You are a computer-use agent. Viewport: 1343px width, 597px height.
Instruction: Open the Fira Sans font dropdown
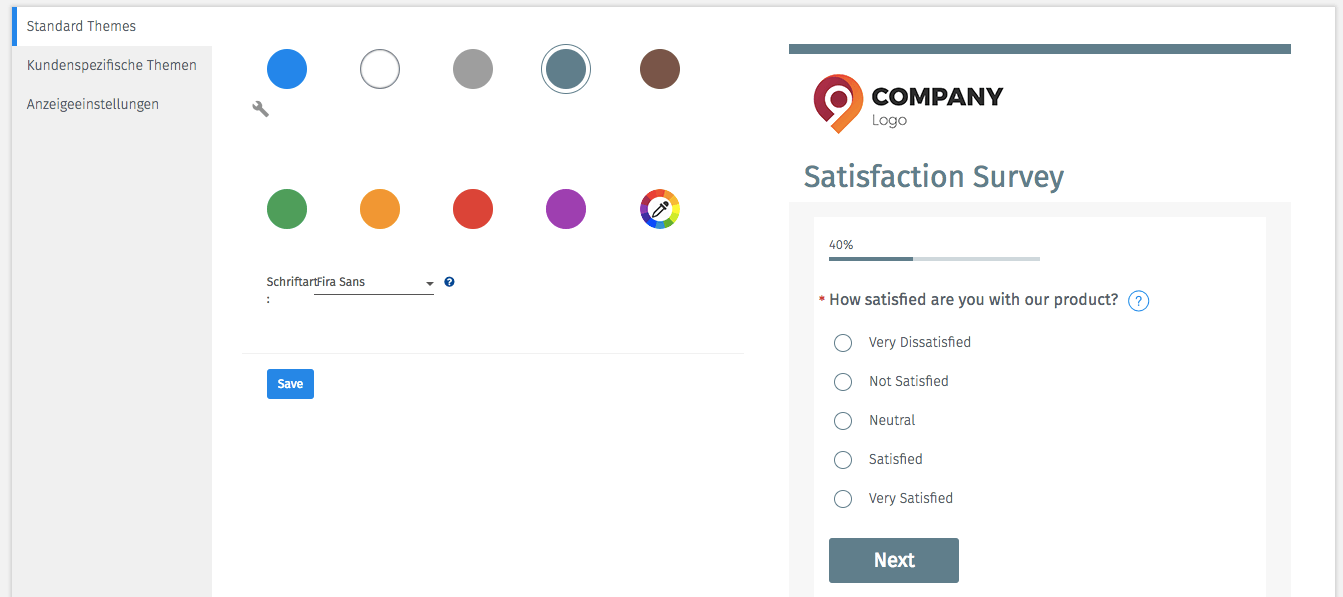(x=374, y=283)
